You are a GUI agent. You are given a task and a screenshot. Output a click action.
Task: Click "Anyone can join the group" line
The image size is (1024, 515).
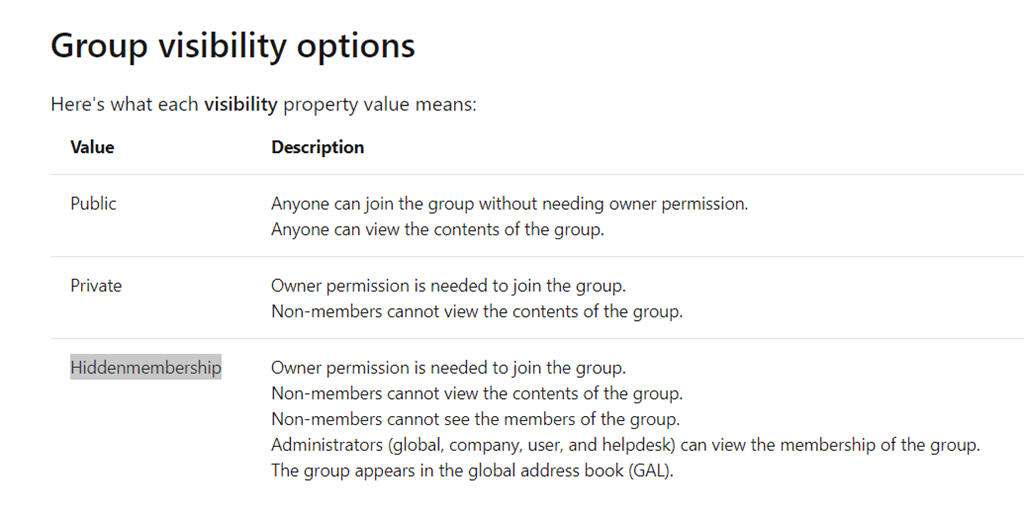(x=509, y=203)
